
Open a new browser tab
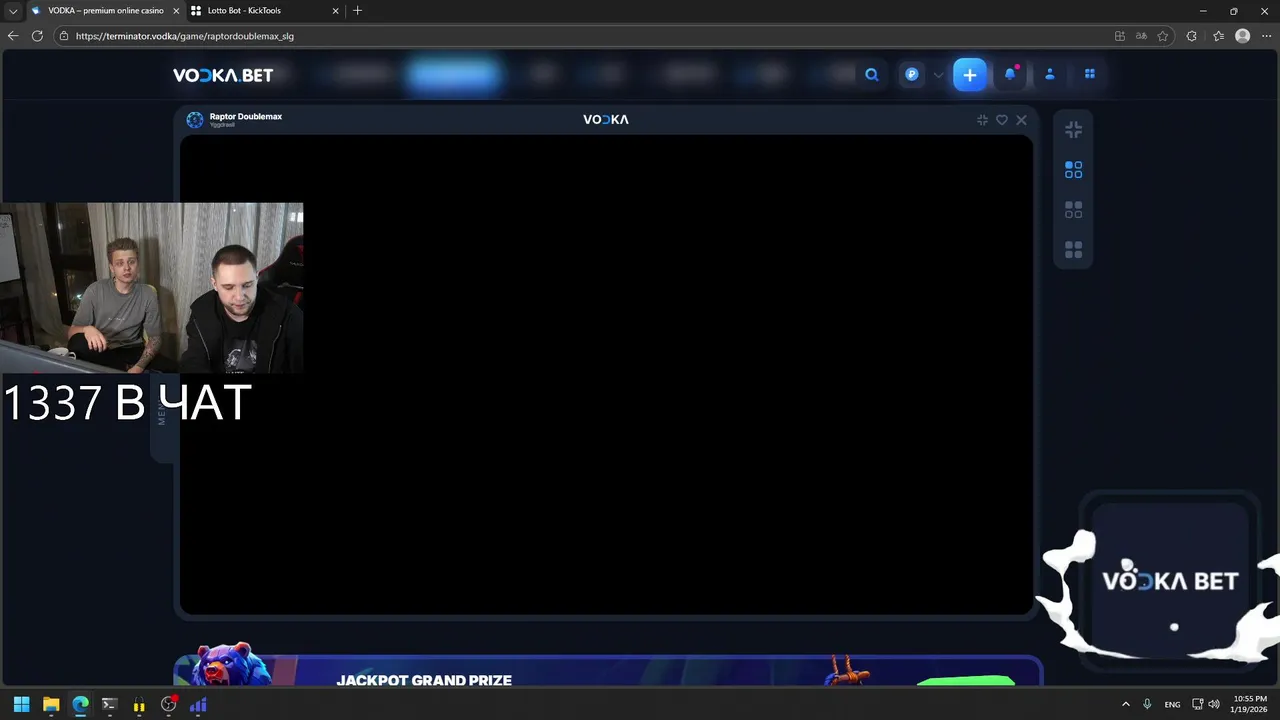(x=357, y=11)
